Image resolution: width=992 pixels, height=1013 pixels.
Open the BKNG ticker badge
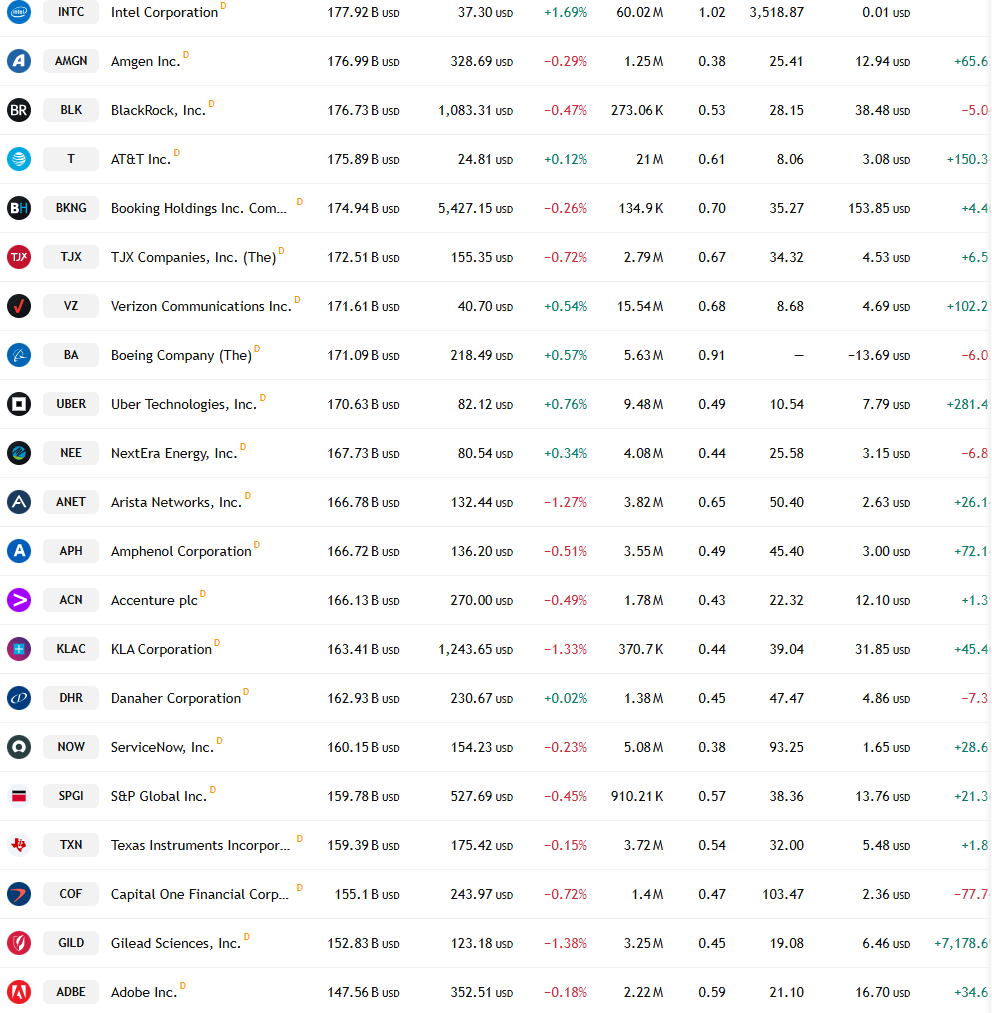coord(71,208)
